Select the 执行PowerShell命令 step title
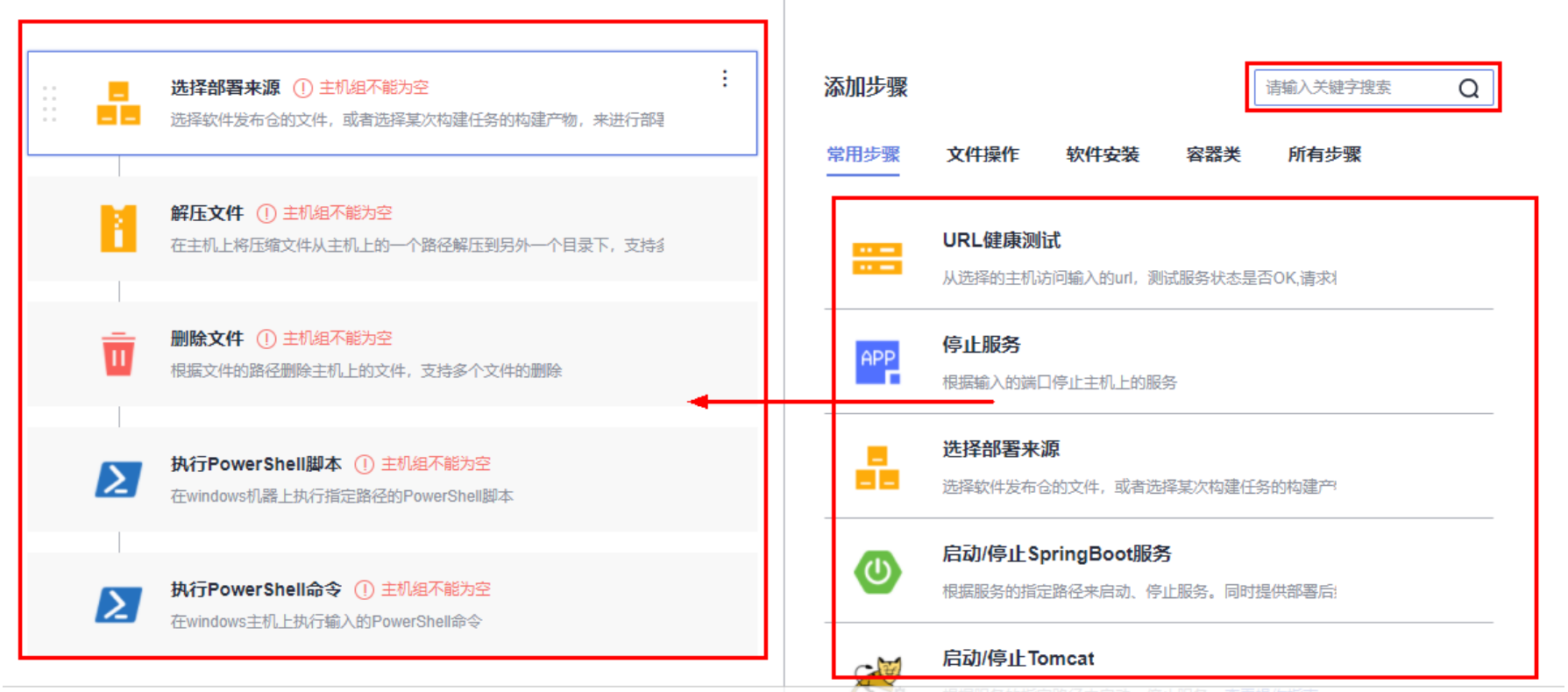1568x692 pixels. tap(256, 589)
